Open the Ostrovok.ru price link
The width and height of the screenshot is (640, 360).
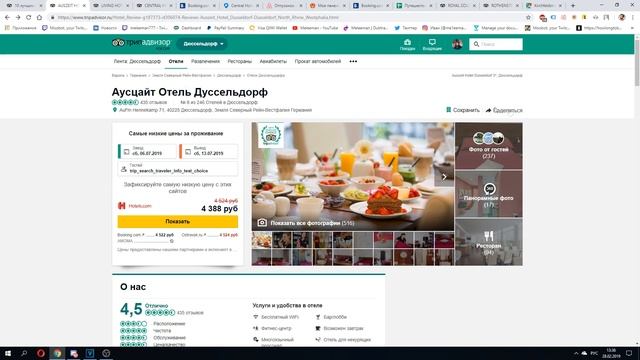[x=209, y=235]
